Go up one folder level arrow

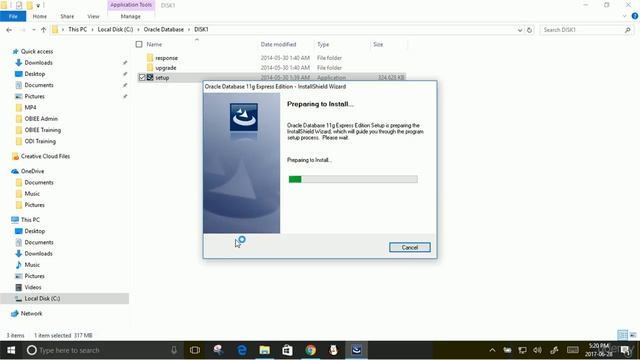[x=43, y=30]
